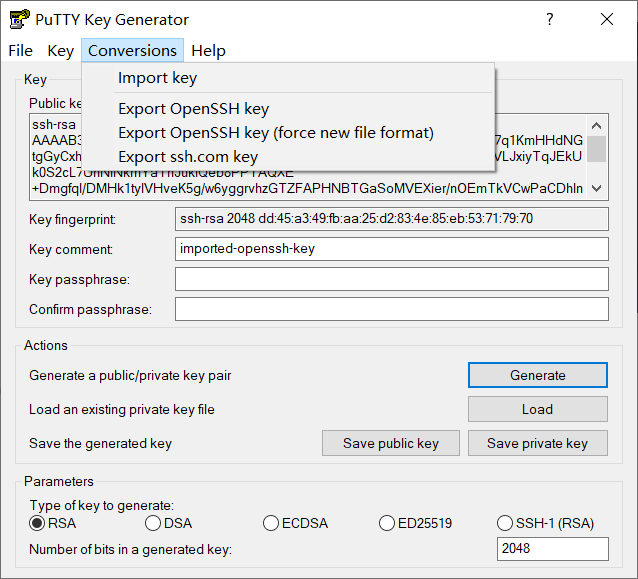The width and height of the screenshot is (638, 579).
Task: Open the Key menu
Action: (61, 51)
